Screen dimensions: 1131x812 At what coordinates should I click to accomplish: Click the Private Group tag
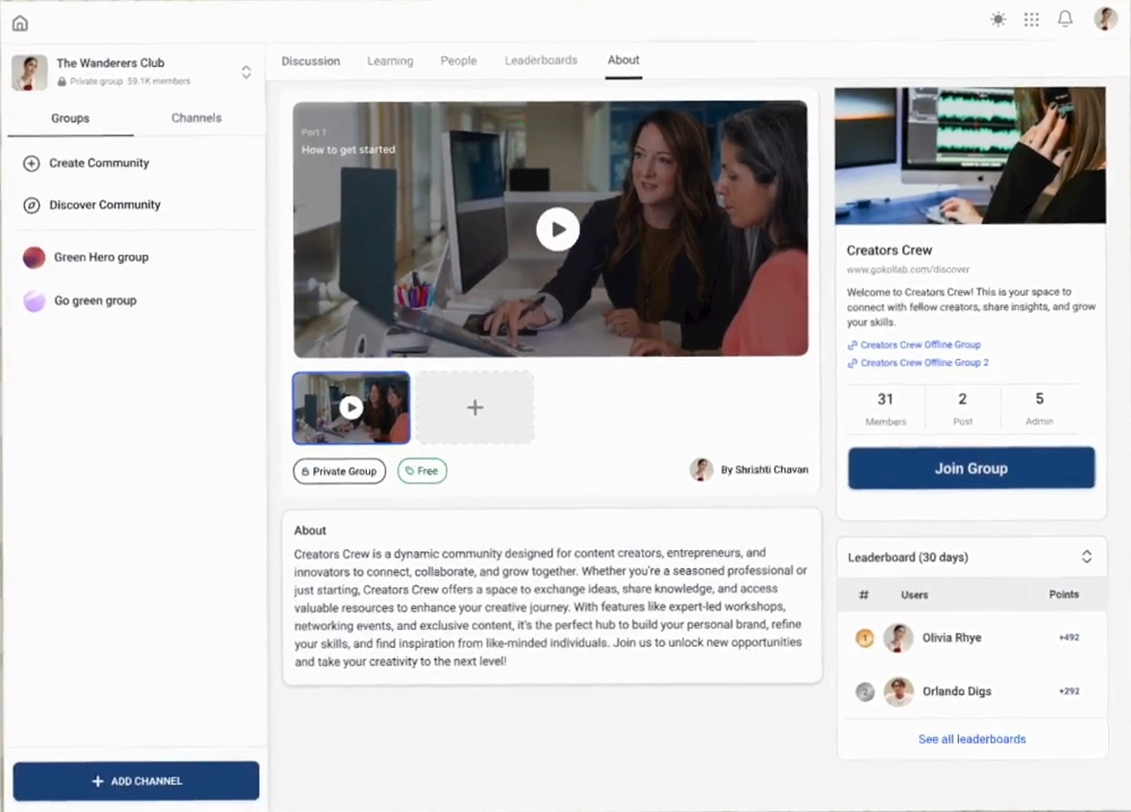339,471
